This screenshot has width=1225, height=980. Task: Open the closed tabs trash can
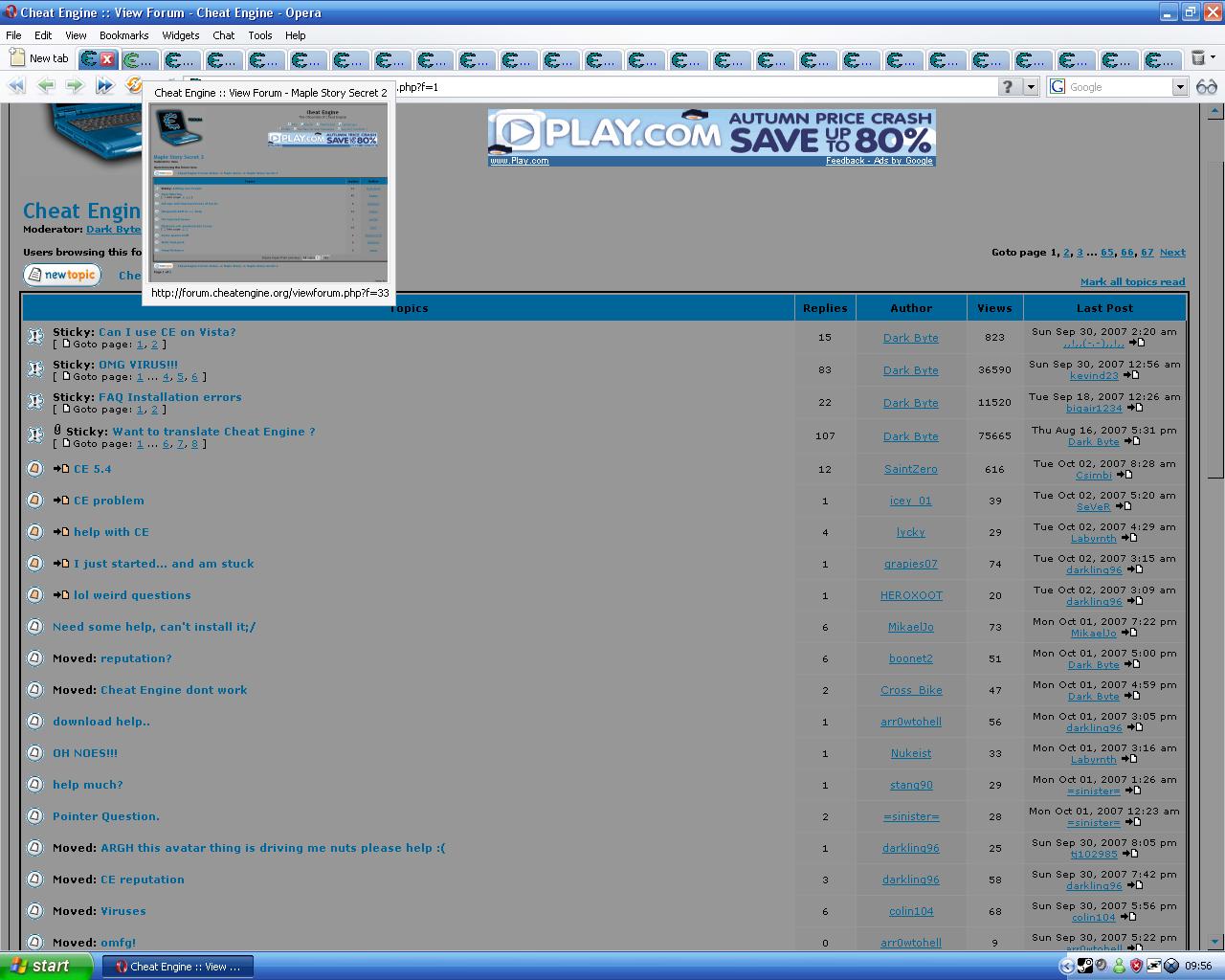click(x=1197, y=58)
